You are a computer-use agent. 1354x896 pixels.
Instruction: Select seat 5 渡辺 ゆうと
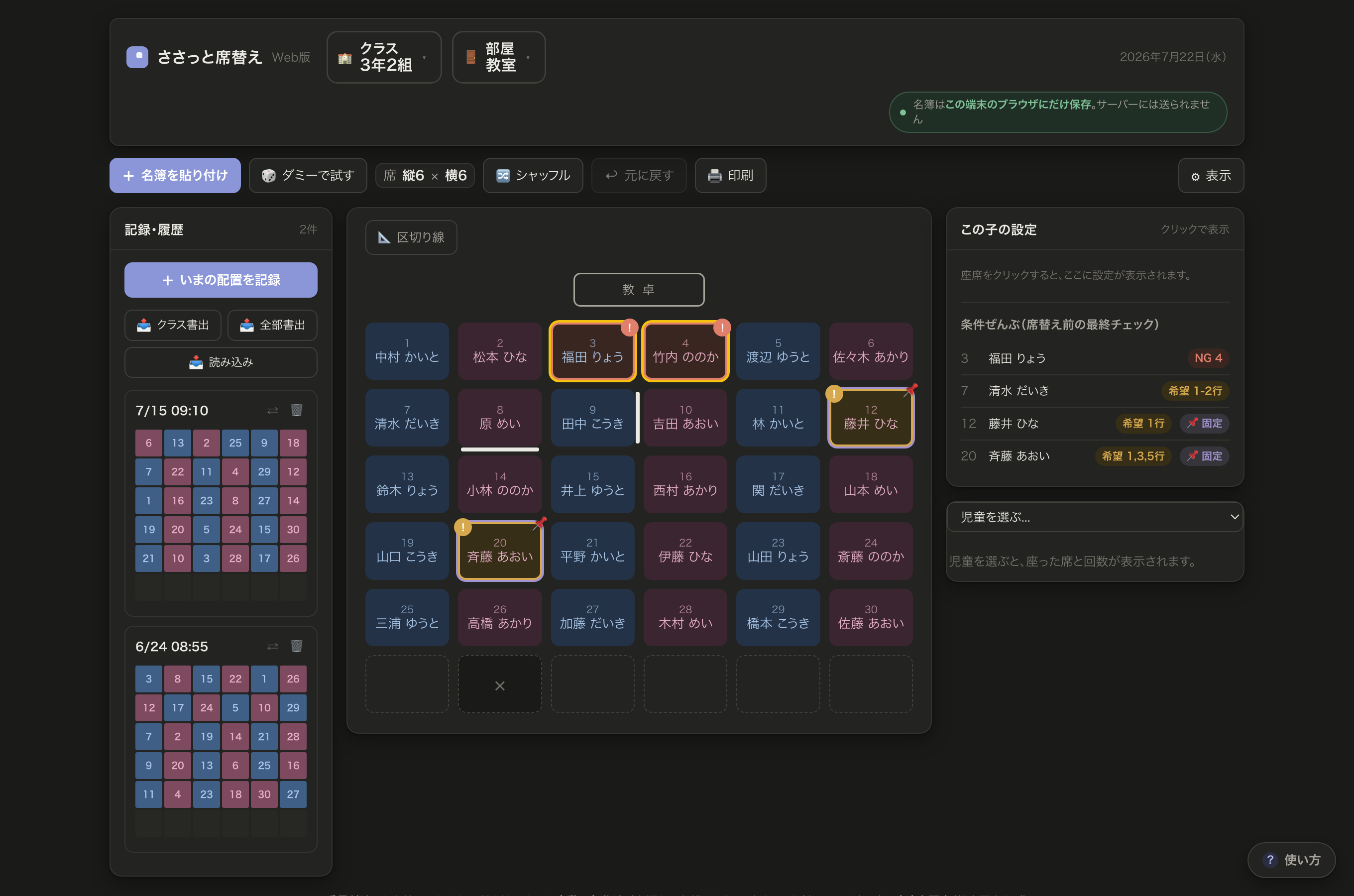(x=778, y=351)
